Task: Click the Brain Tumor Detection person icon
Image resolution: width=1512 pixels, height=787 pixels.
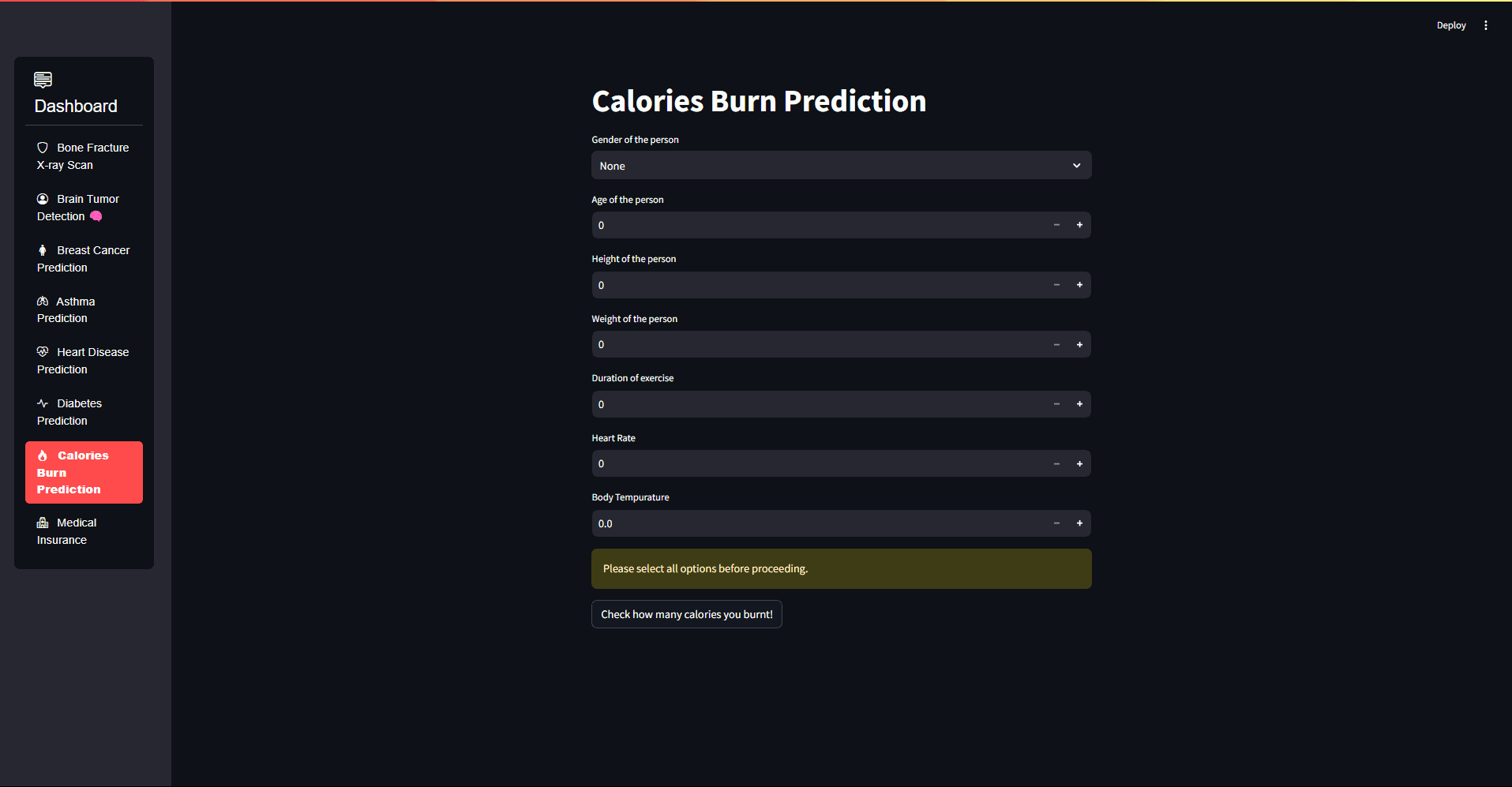Action: pos(43,199)
